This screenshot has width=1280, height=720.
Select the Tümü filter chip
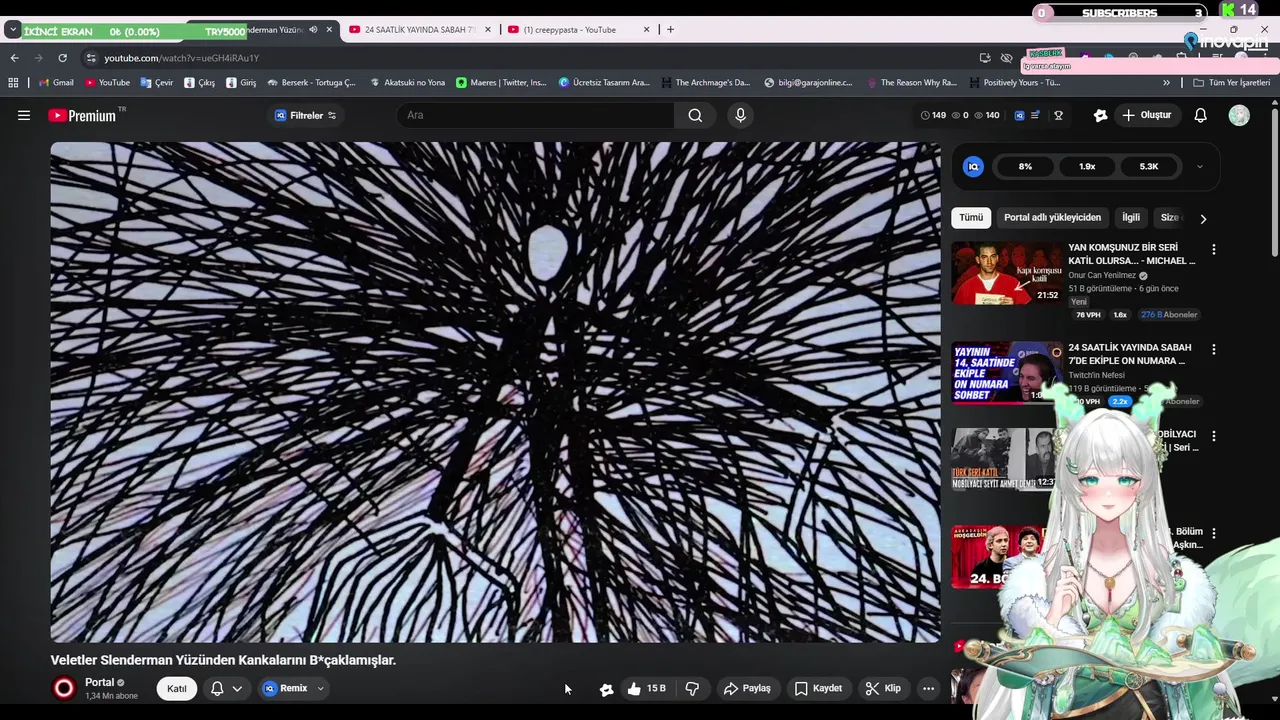tap(971, 217)
